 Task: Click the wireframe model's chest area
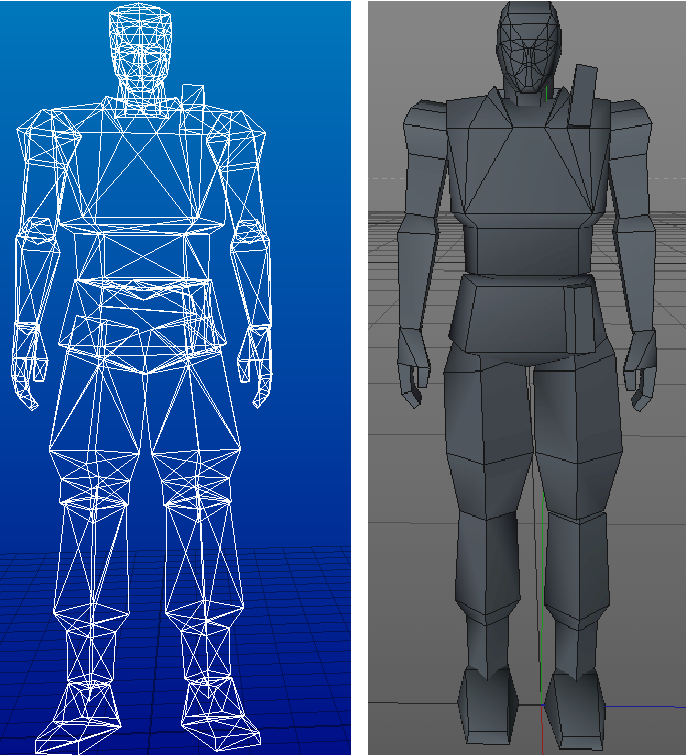147,170
